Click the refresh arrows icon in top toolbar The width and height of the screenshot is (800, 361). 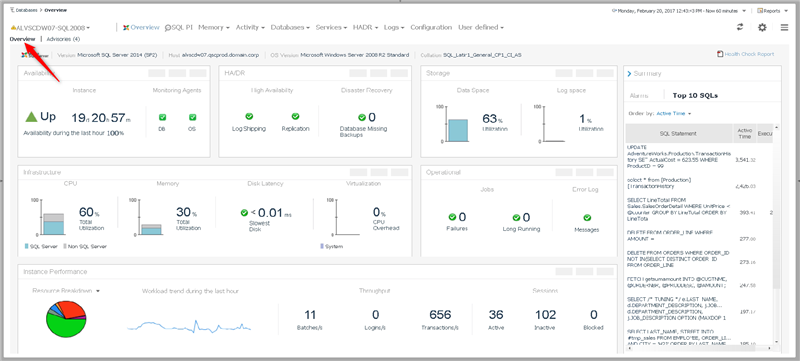740,28
